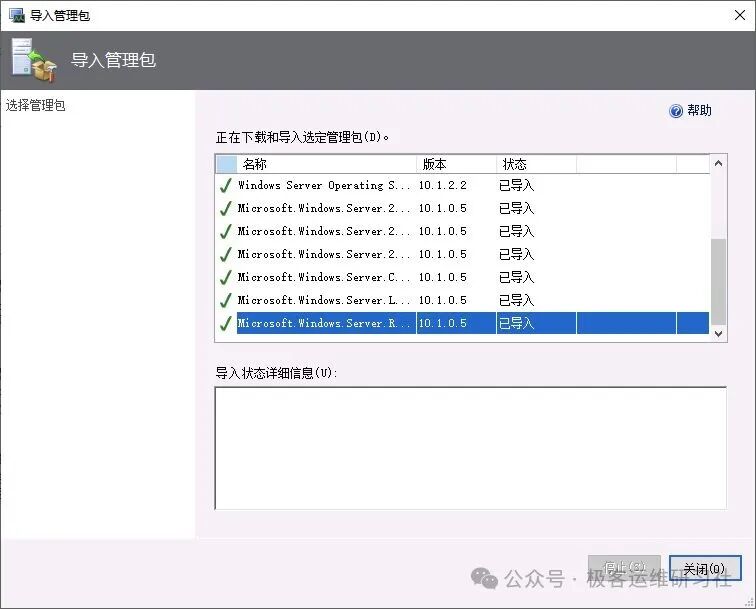
Task: Click the window icon in the title bar
Action: click(x=16, y=15)
